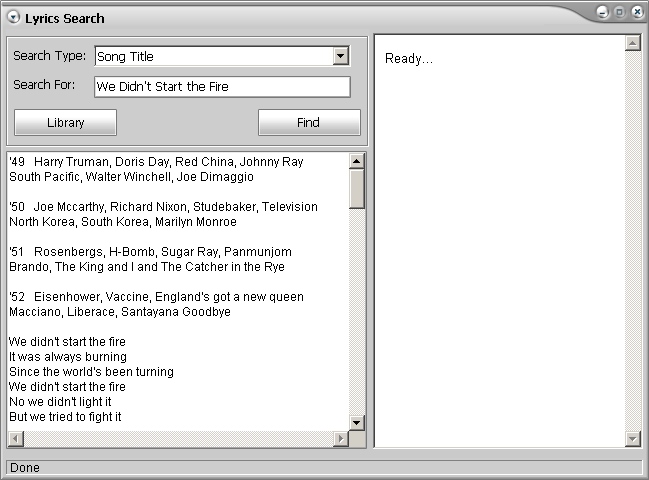Select the Song Title combo box field
Viewport: 649px width, 480px height.
pos(222,56)
